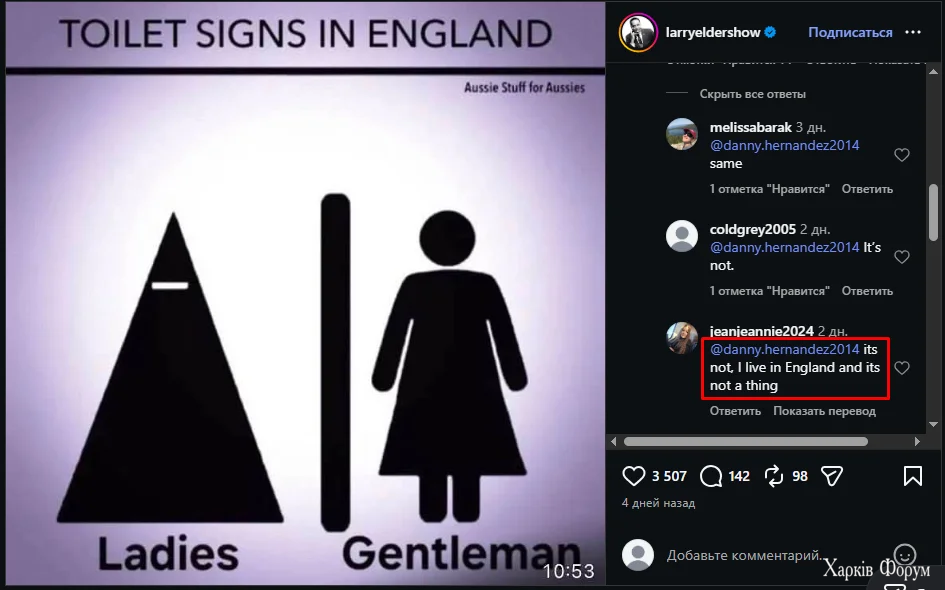The height and width of the screenshot is (590, 945).
Task: Open emoji picker in comment field
Action: (x=905, y=554)
